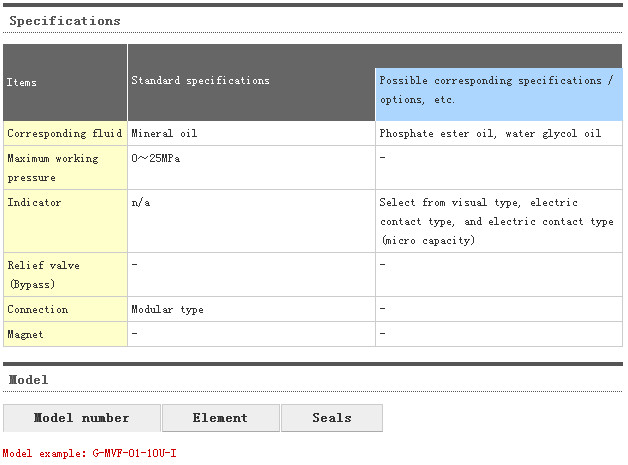Click the Indicator row label

tap(34, 203)
